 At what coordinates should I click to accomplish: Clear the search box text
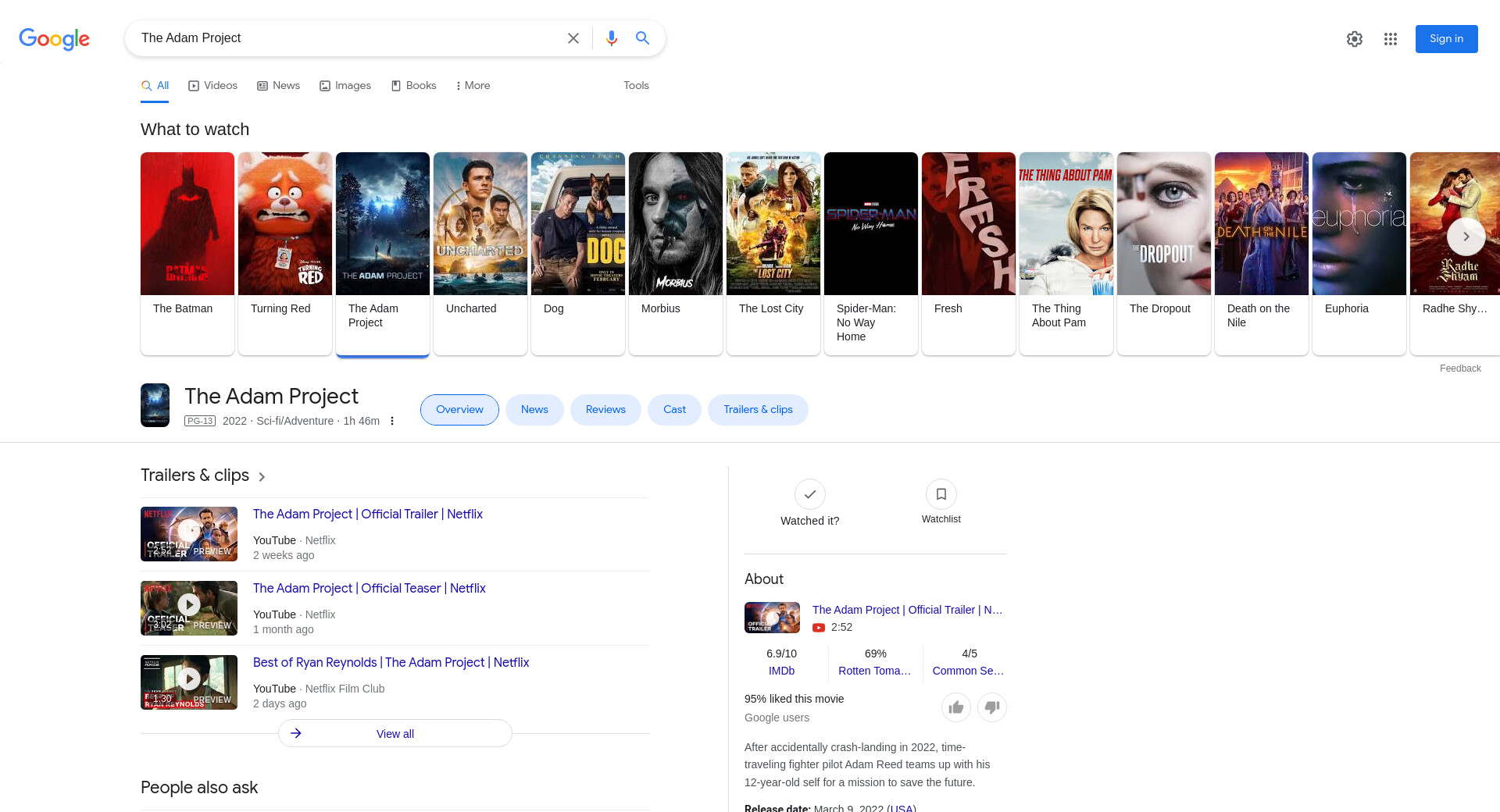[573, 38]
